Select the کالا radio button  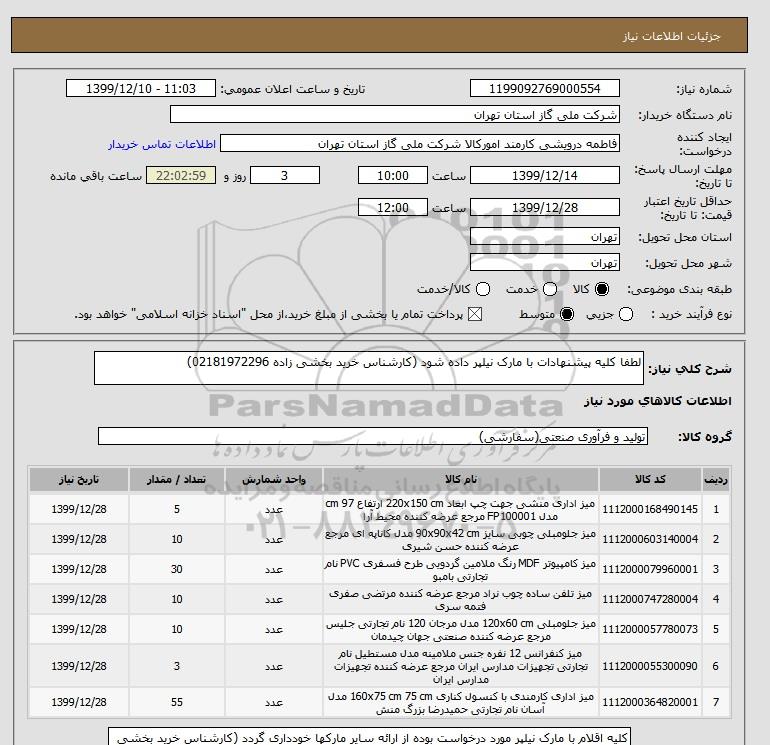click(x=602, y=289)
